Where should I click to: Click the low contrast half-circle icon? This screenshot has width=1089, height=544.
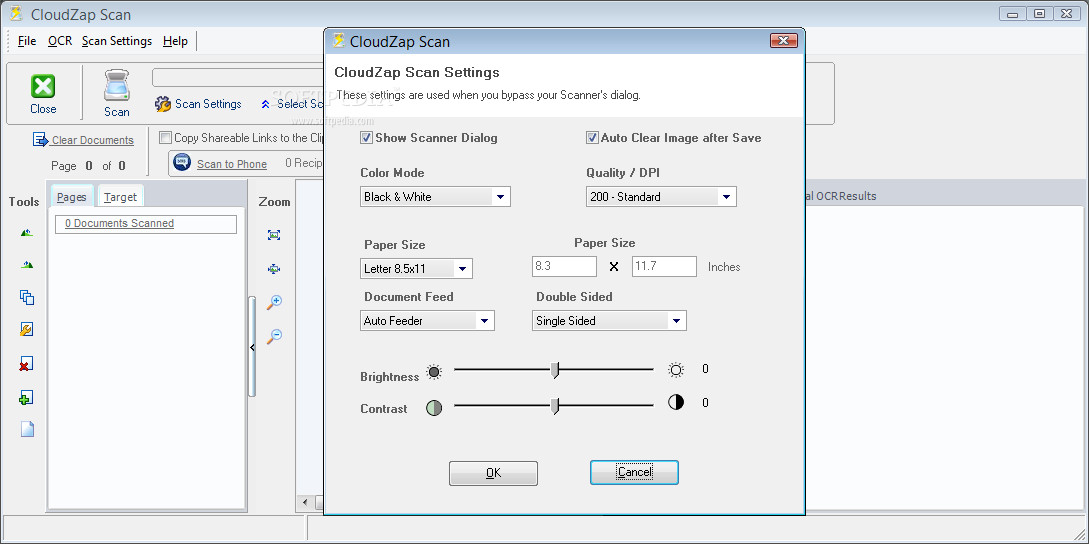coord(434,408)
